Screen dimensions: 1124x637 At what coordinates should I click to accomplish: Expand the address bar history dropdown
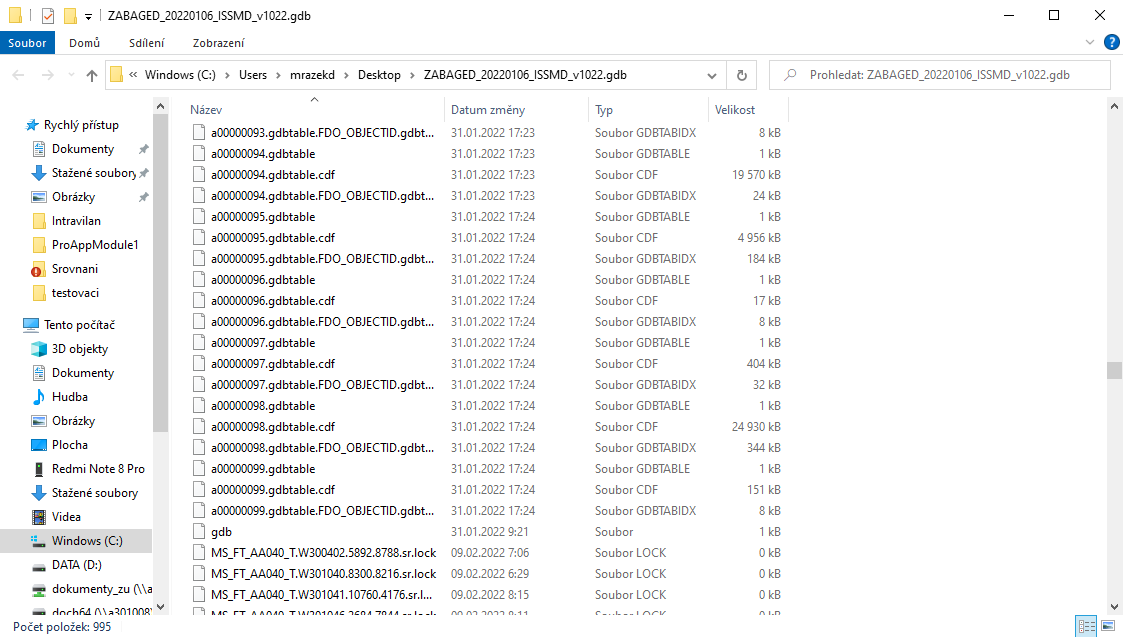point(712,75)
